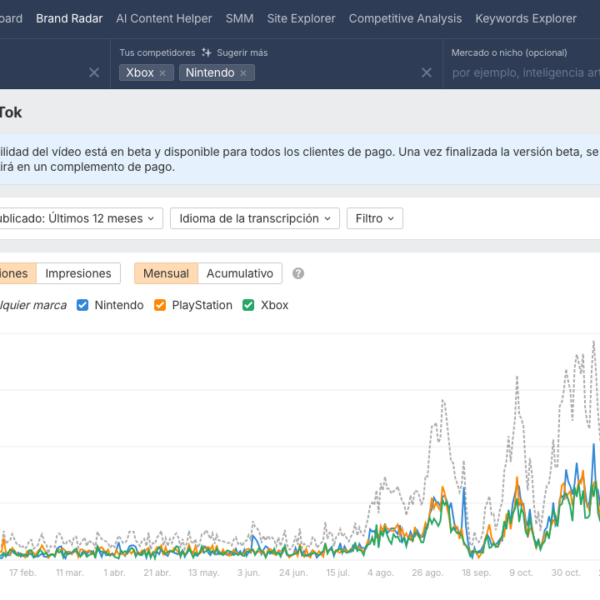
Task: Disable the Xbox series checkbox
Action: (249, 305)
